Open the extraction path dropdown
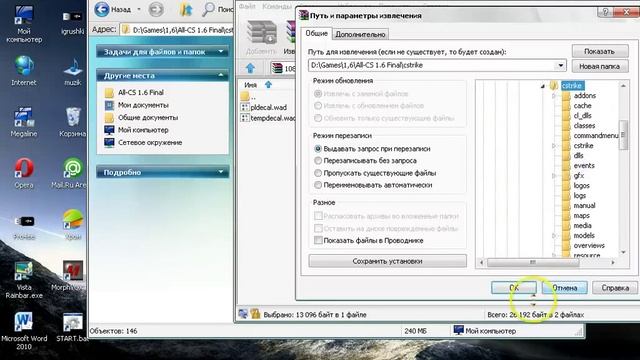Image resolution: width=640 pixels, height=360 pixels. tap(561, 65)
